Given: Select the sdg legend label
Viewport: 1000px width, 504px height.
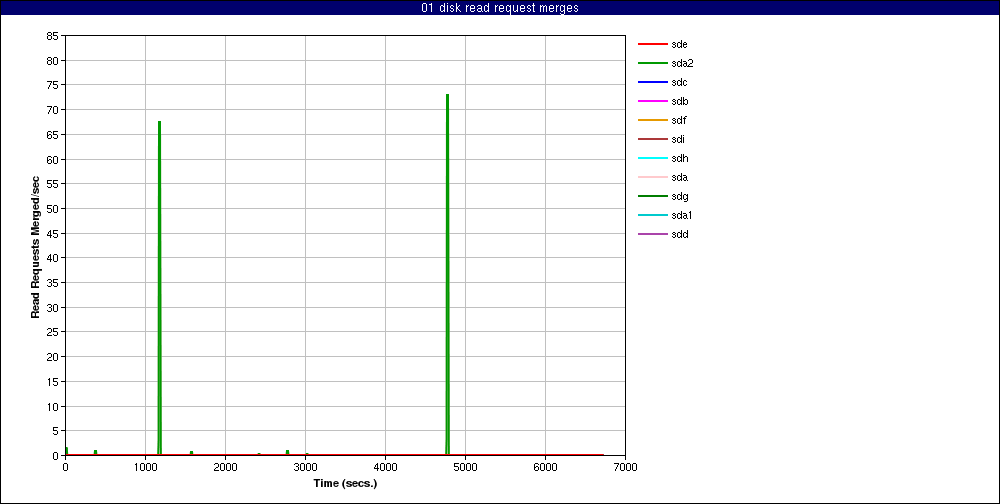Looking at the screenshot, I should 679,196.
